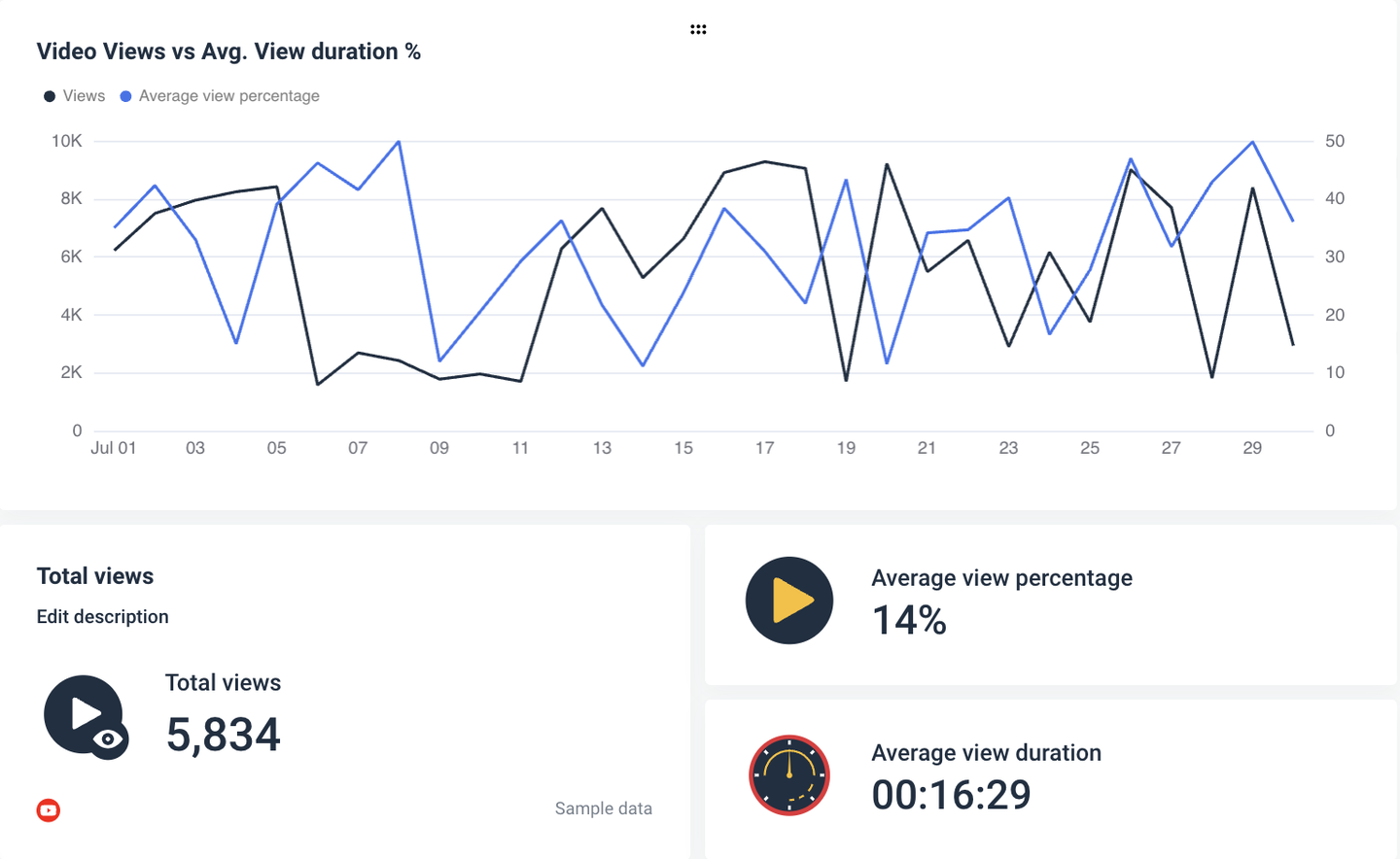
Task: Hide the Views series via its legend entry
Action: (x=74, y=95)
